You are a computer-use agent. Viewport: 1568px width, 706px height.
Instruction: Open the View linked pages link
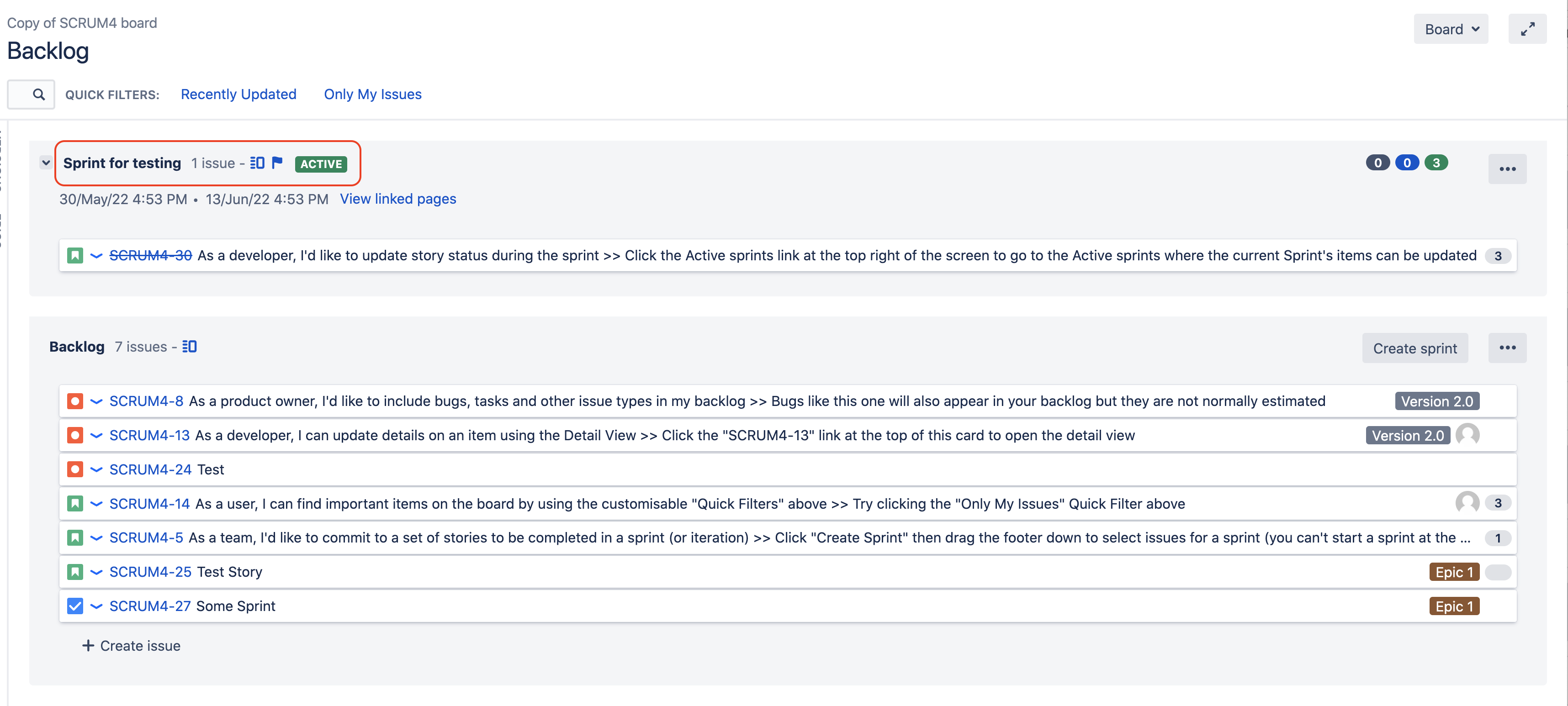[397, 199]
